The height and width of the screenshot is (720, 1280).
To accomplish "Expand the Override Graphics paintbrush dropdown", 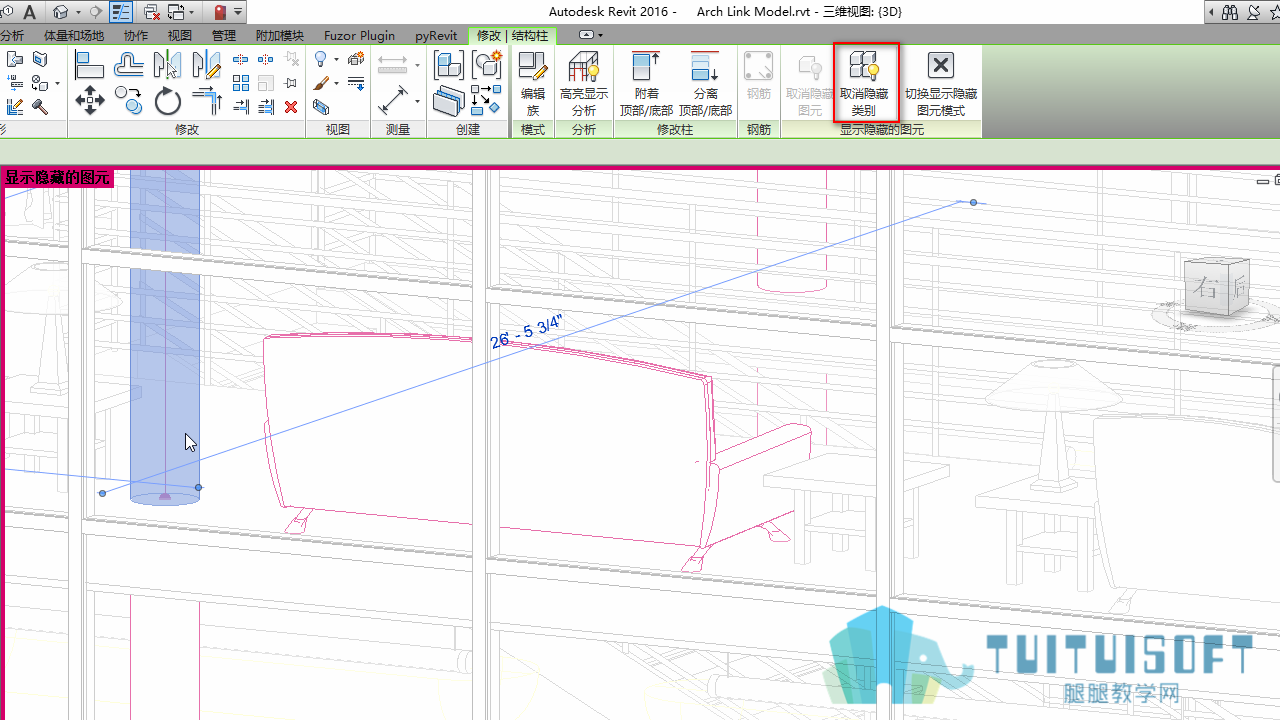I will 336,83.
